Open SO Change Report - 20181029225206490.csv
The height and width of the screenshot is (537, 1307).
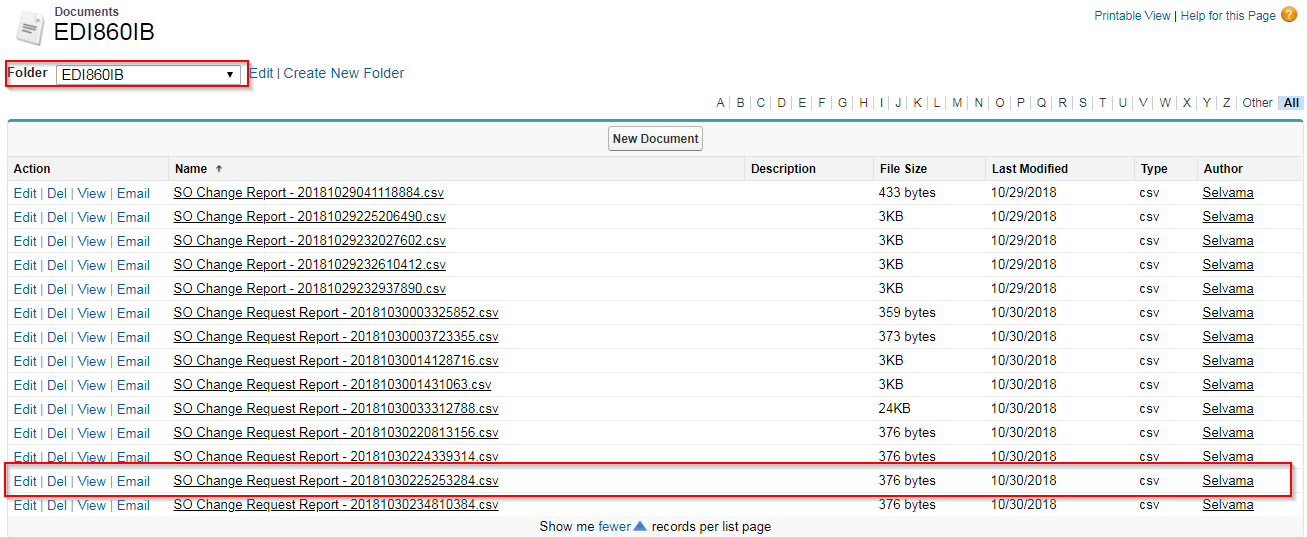310,216
